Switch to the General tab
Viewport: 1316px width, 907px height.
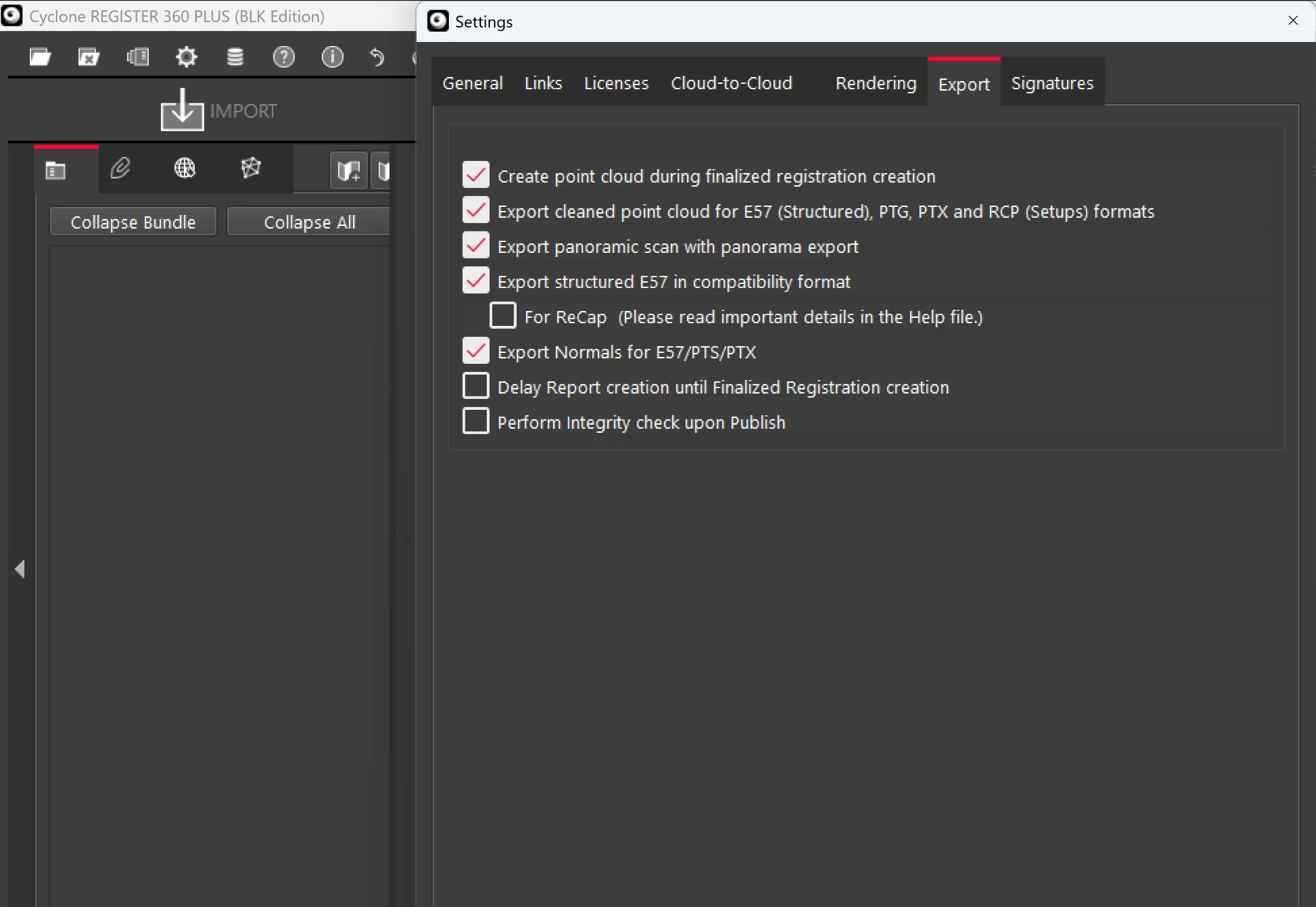(472, 83)
